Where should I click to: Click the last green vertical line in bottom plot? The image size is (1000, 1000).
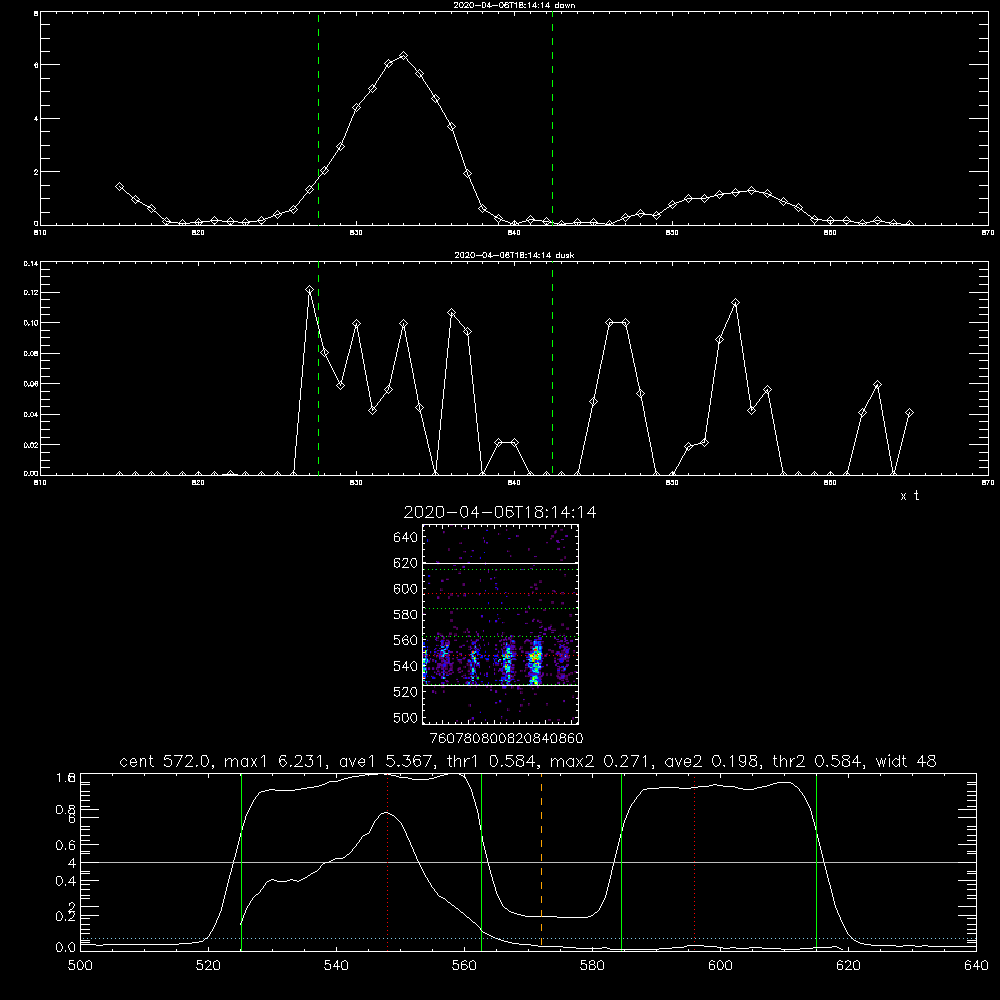click(x=816, y=861)
